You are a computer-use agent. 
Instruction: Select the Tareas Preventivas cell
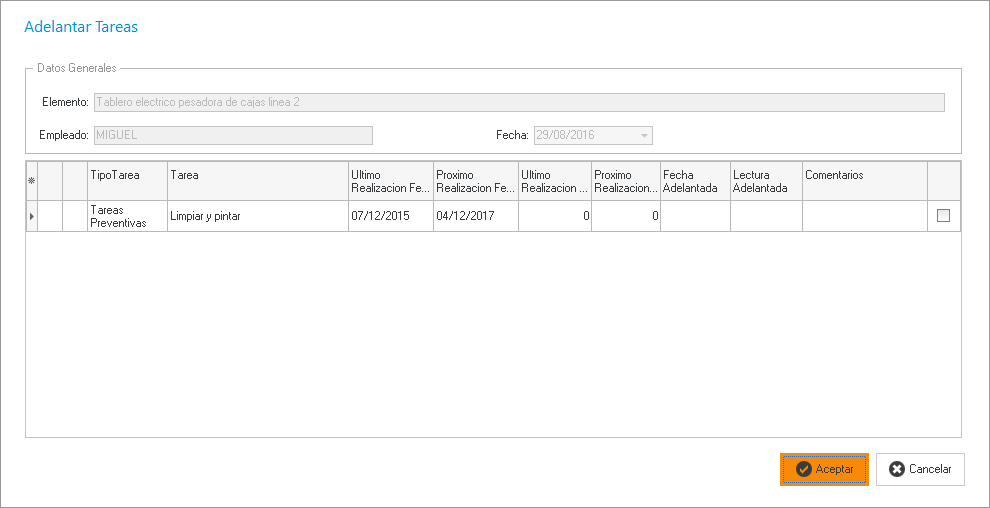tap(127, 216)
